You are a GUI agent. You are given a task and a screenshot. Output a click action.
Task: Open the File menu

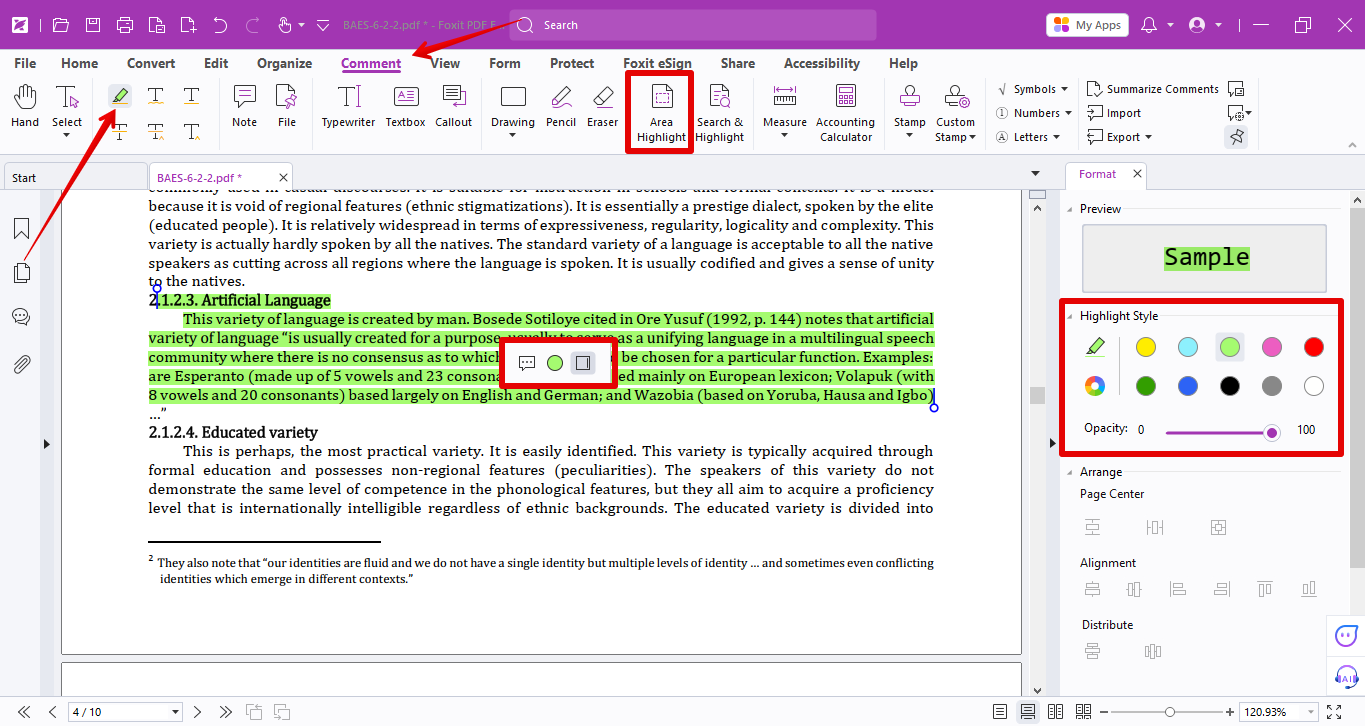[25, 63]
